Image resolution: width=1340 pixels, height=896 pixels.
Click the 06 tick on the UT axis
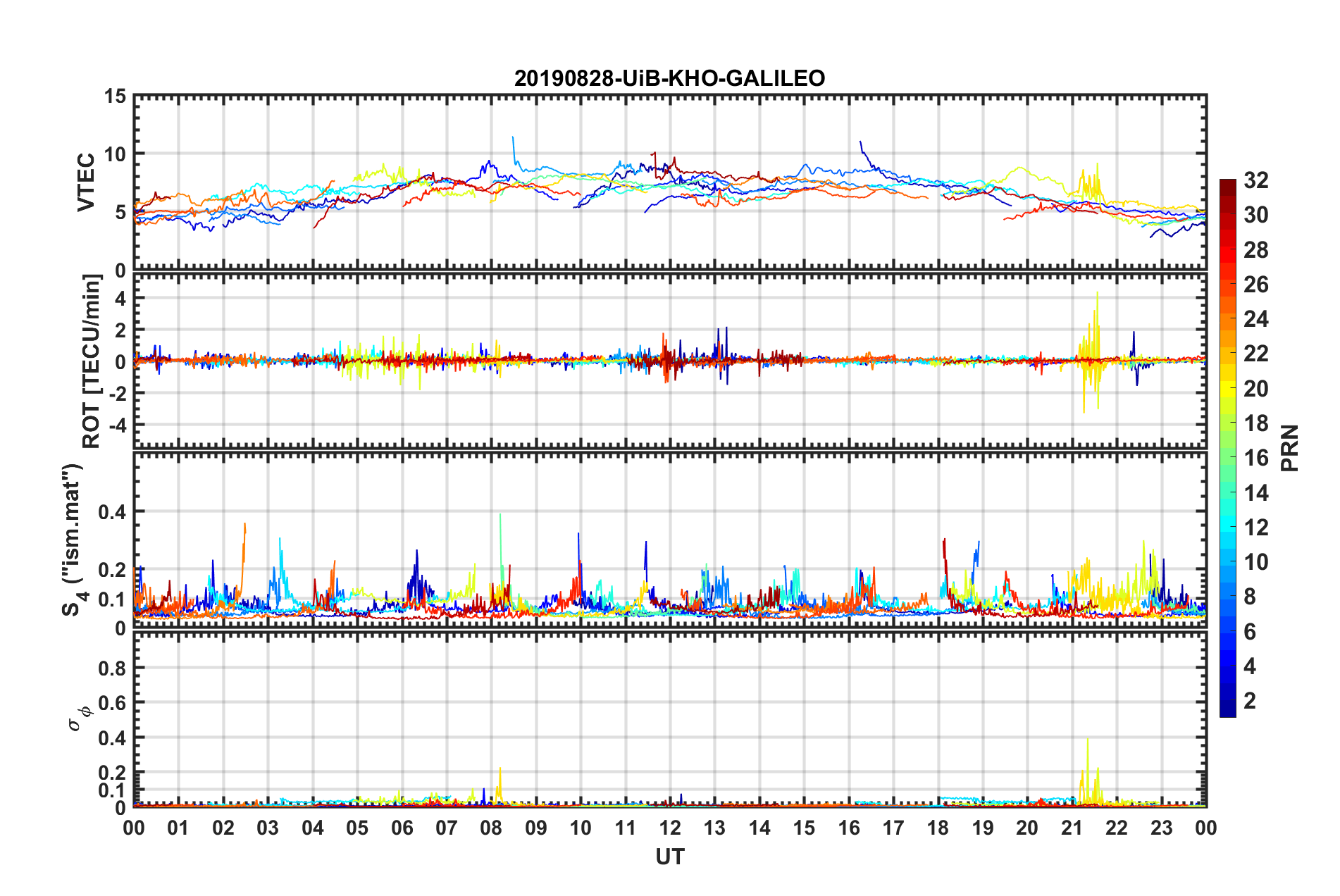402,828
